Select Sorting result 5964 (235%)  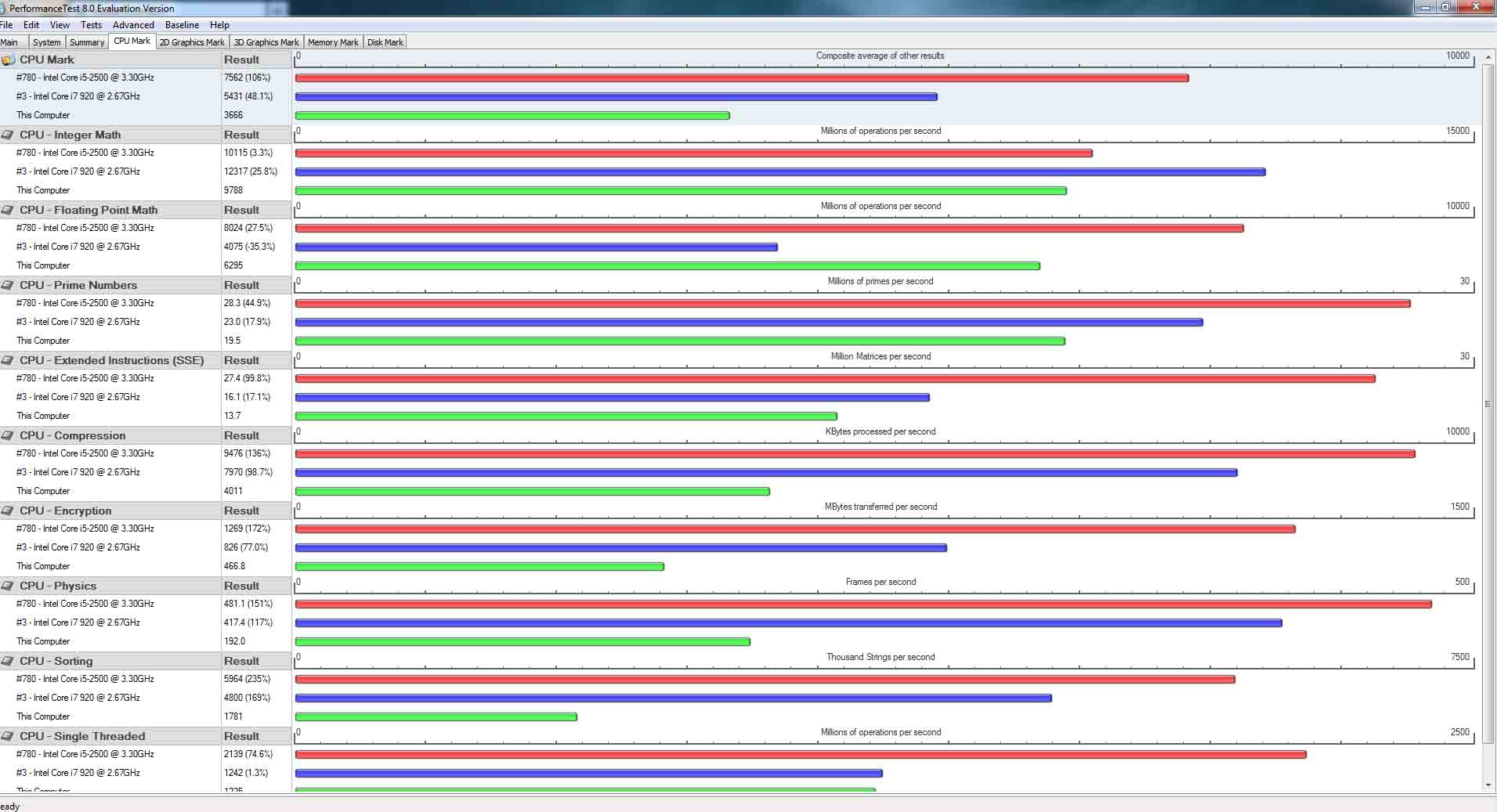tap(247, 679)
